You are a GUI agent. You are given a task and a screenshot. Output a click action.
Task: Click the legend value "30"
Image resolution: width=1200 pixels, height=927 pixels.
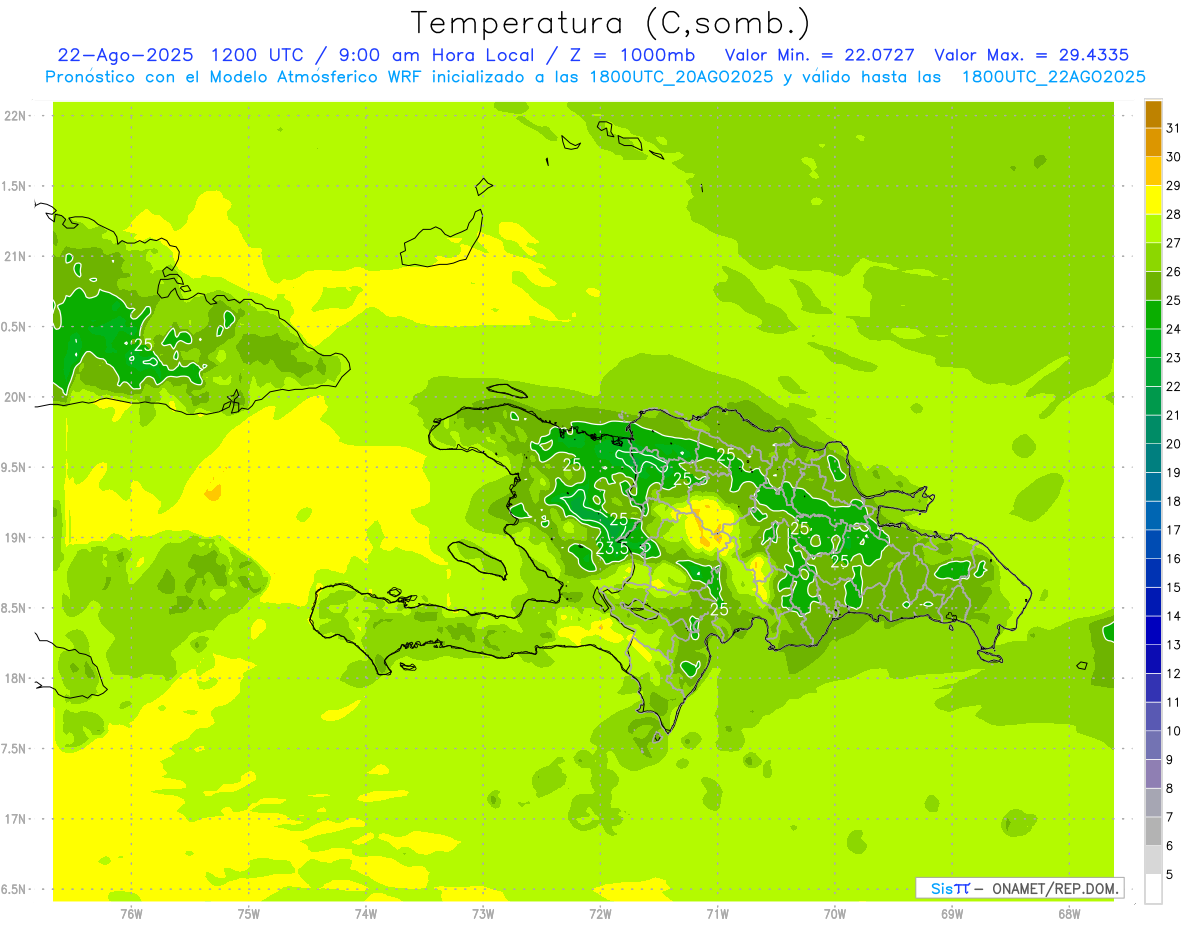coord(1173,157)
